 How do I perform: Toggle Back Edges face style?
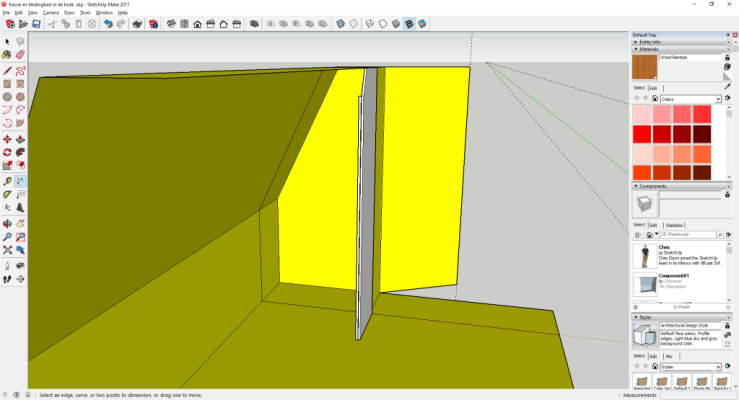(x=354, y=24)
